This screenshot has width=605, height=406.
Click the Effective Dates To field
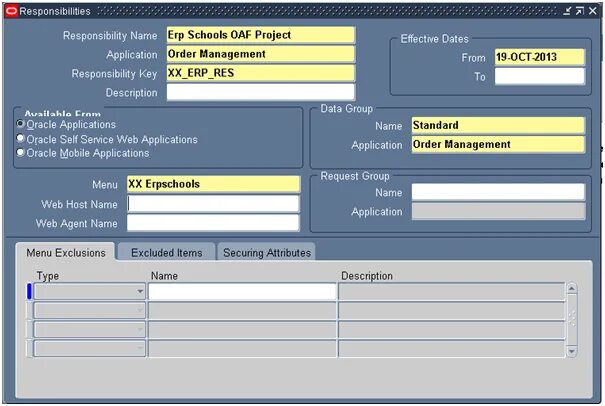540,76
